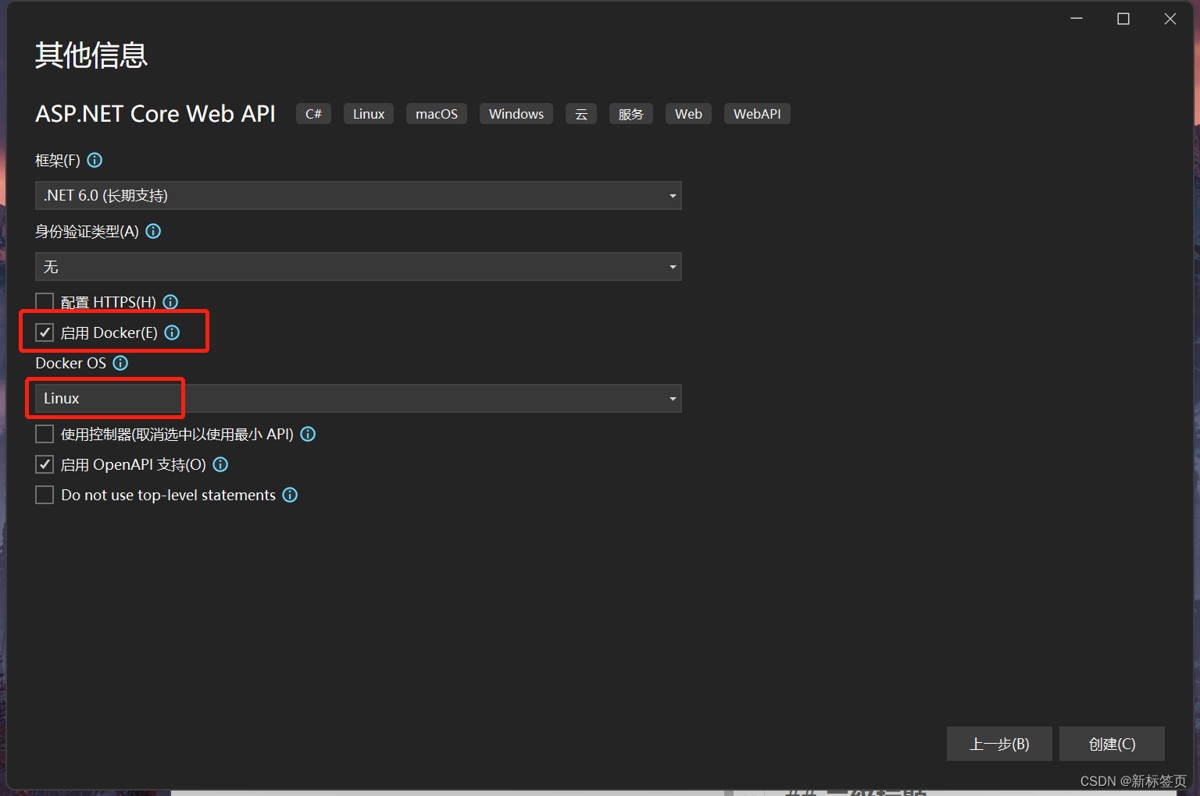
Task: Click the 上一步(B) button
Action: pyautogui.click(x=999, y=744)
